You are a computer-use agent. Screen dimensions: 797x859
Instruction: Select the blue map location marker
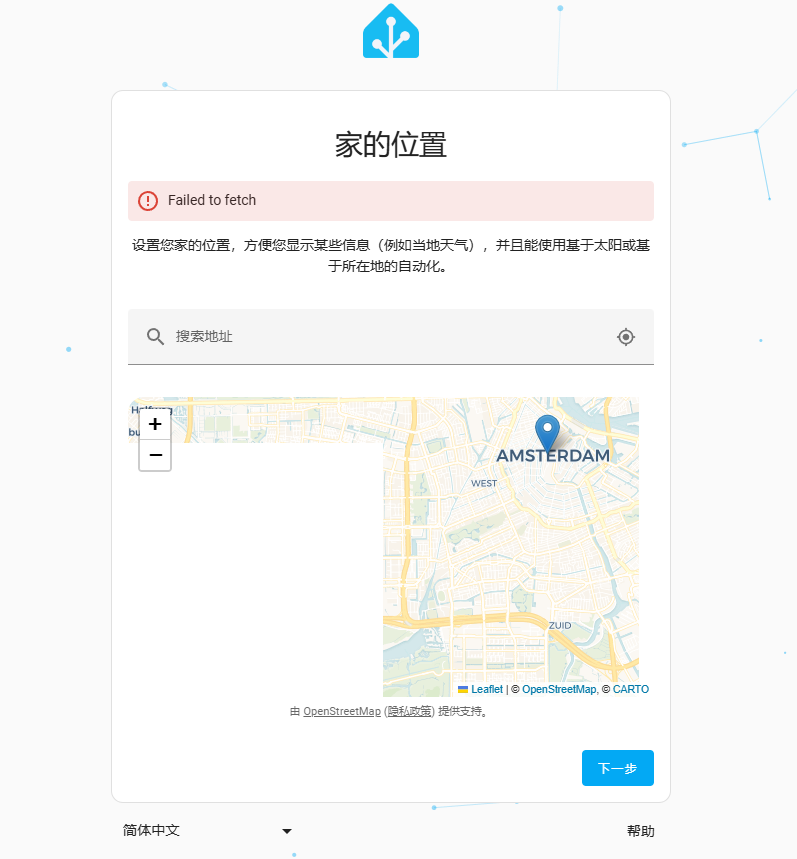click(547, 431)
